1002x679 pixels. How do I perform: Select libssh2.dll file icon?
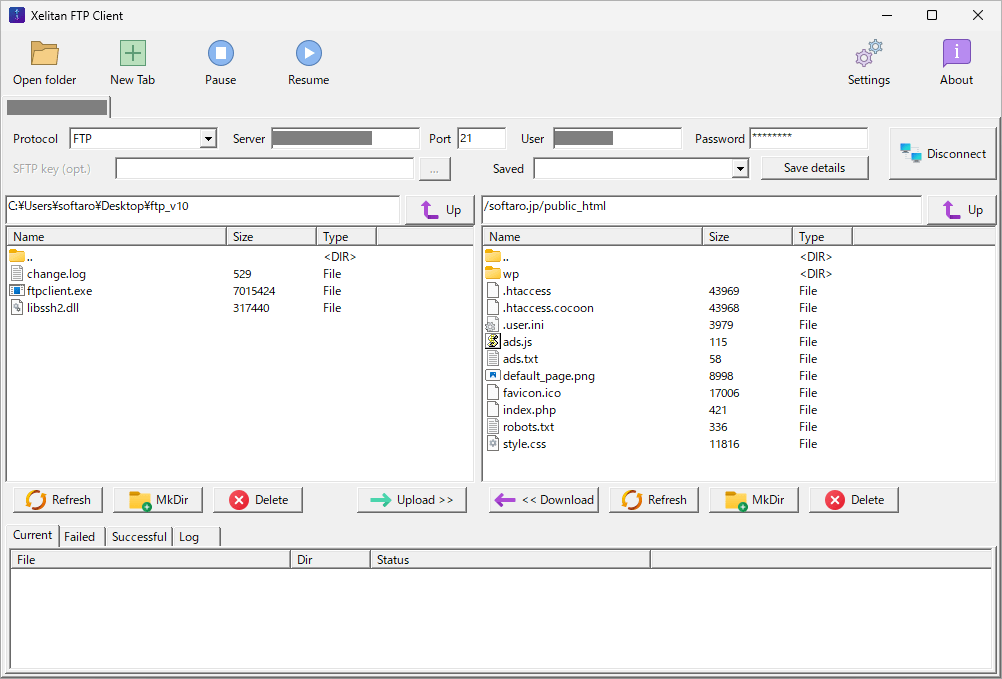pos(17,308)
